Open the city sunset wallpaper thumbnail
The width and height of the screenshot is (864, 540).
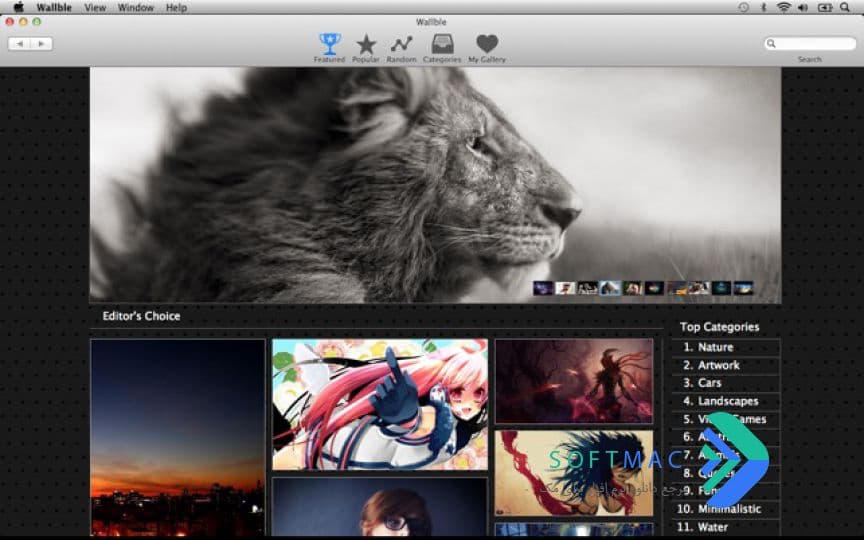point(178,438)
